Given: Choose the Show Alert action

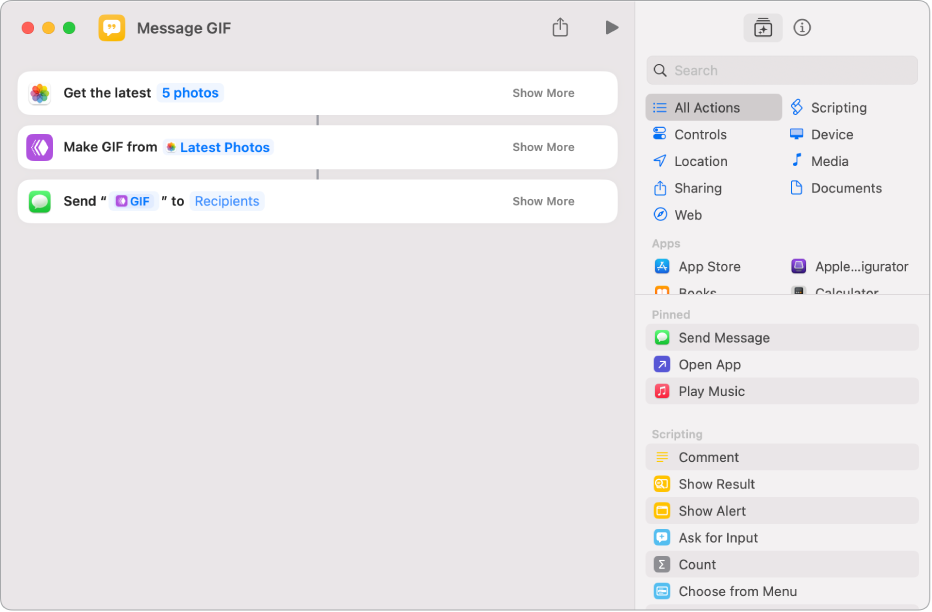Looking at the screenshot, I should point(782,510).
